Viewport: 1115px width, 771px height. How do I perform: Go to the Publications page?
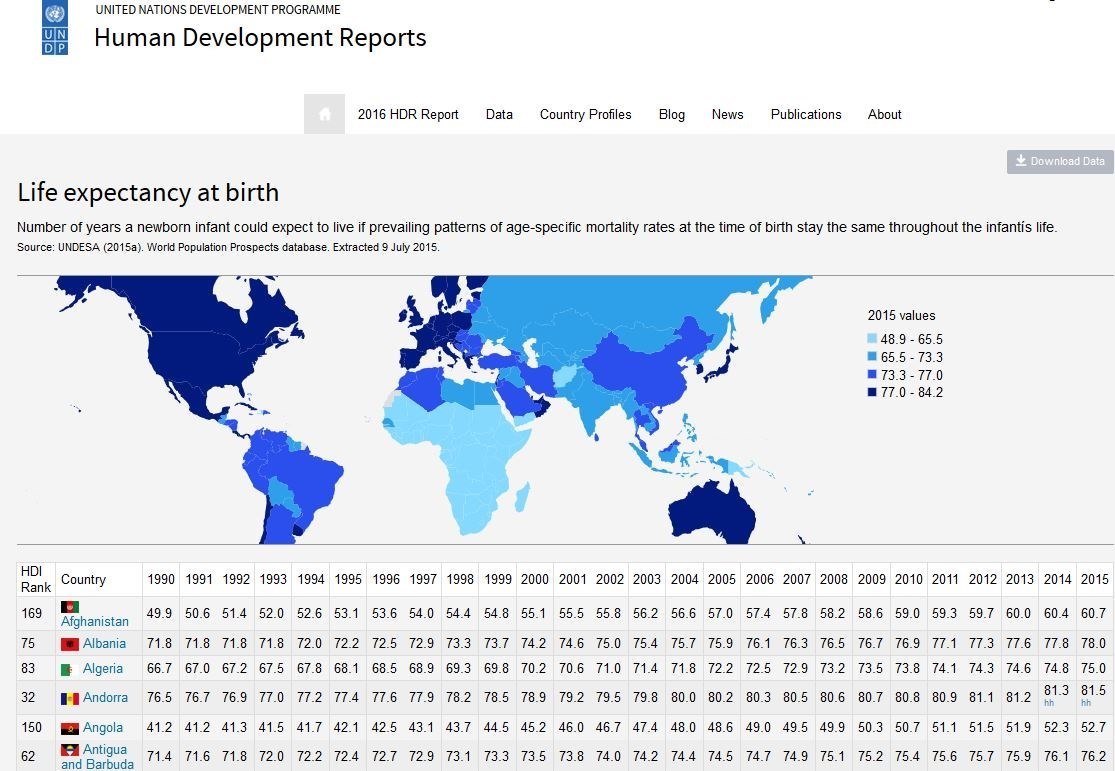click(805, 114)
